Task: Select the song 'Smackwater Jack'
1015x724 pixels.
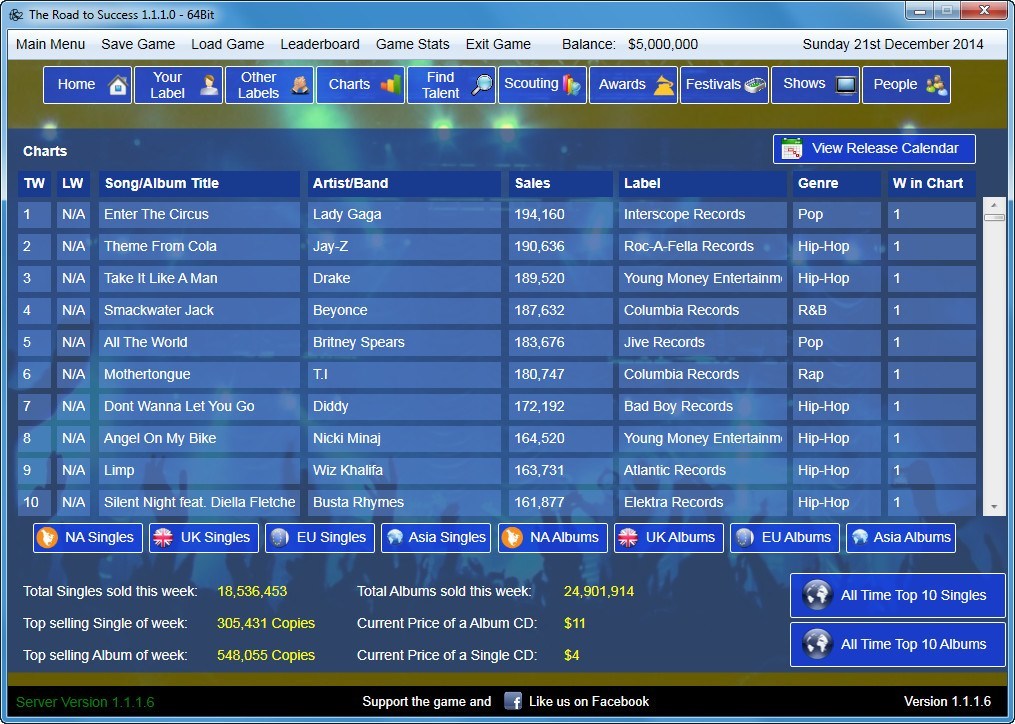Action: [x=199, y=311]
